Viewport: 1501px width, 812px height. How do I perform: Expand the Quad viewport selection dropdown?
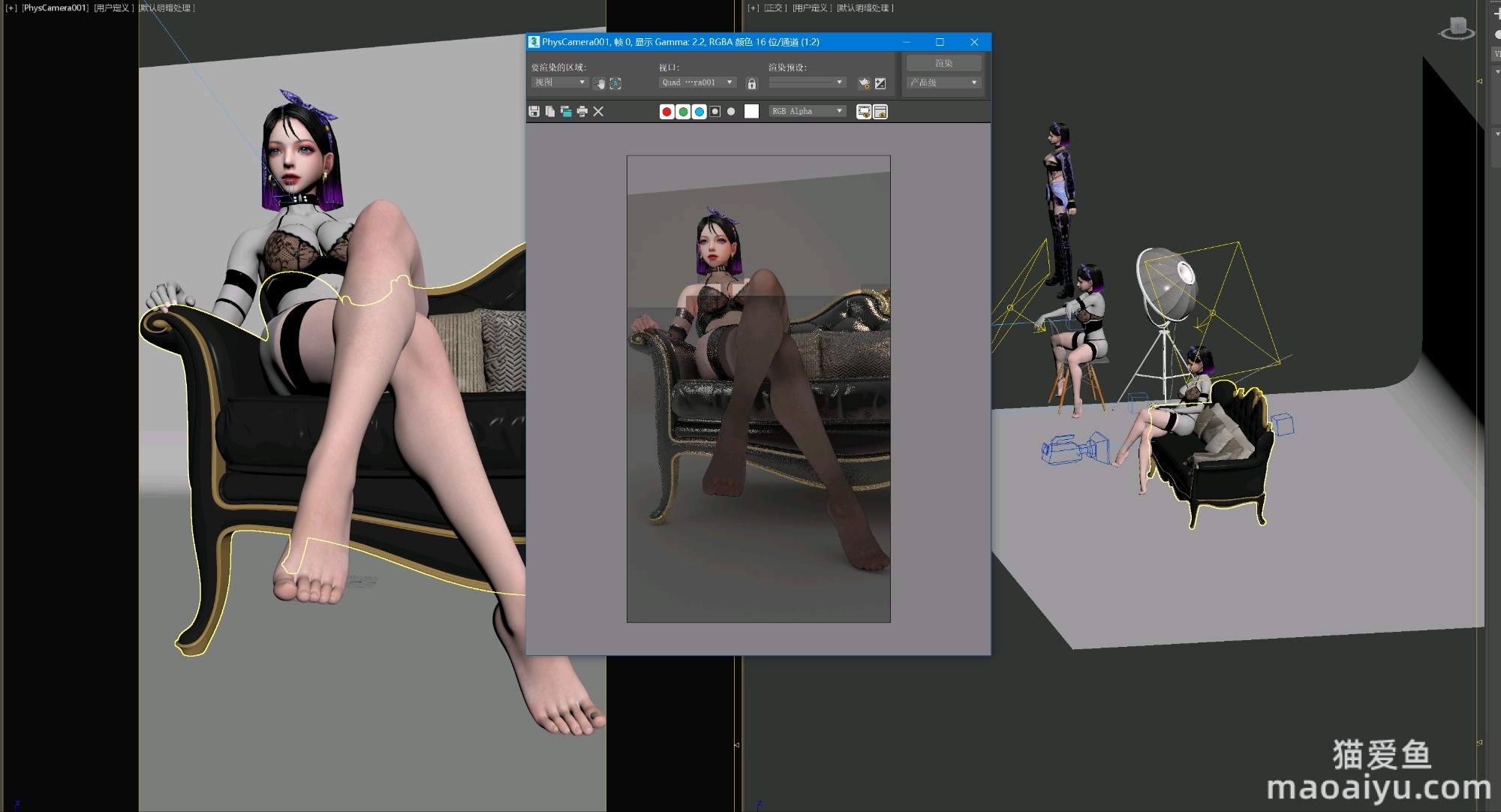(x=697, y=83)
